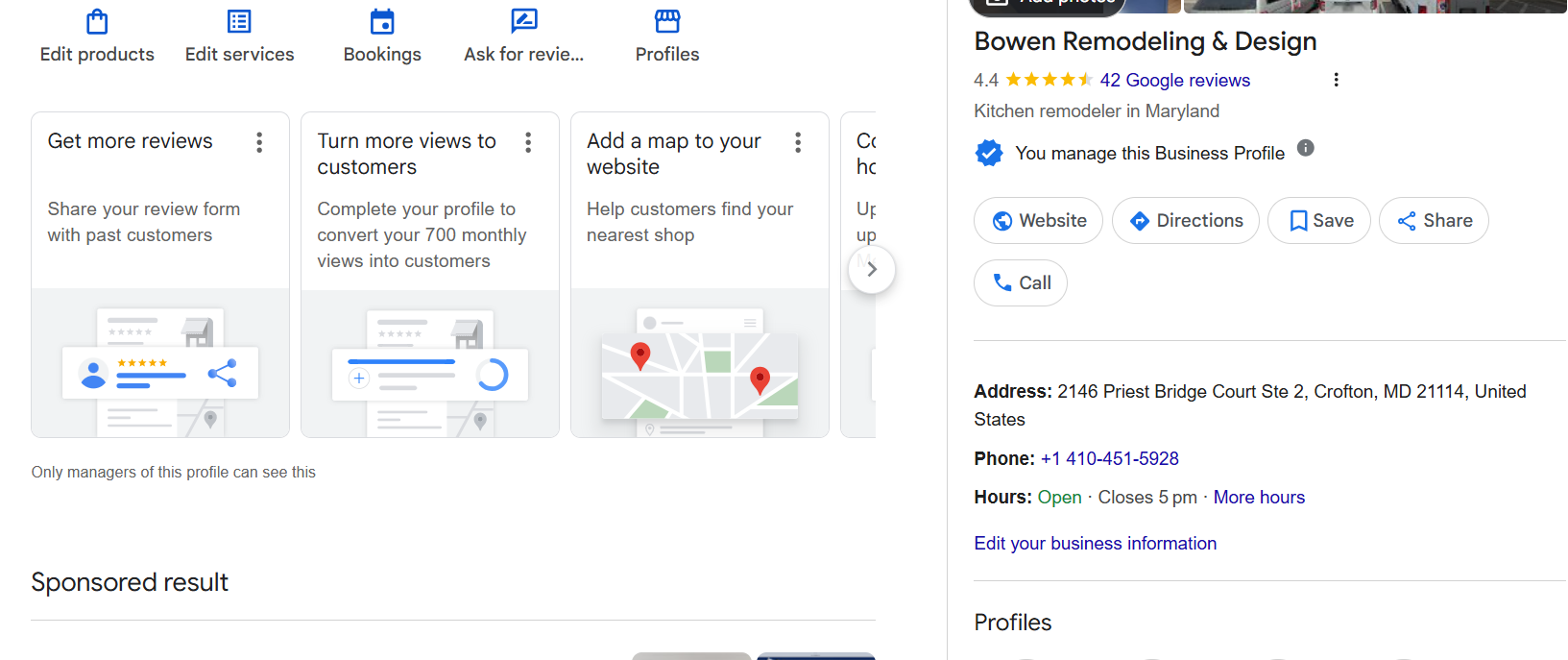
Task: Click the Kitchen remodeler in Maryland text
Action: coord(1097,111)
